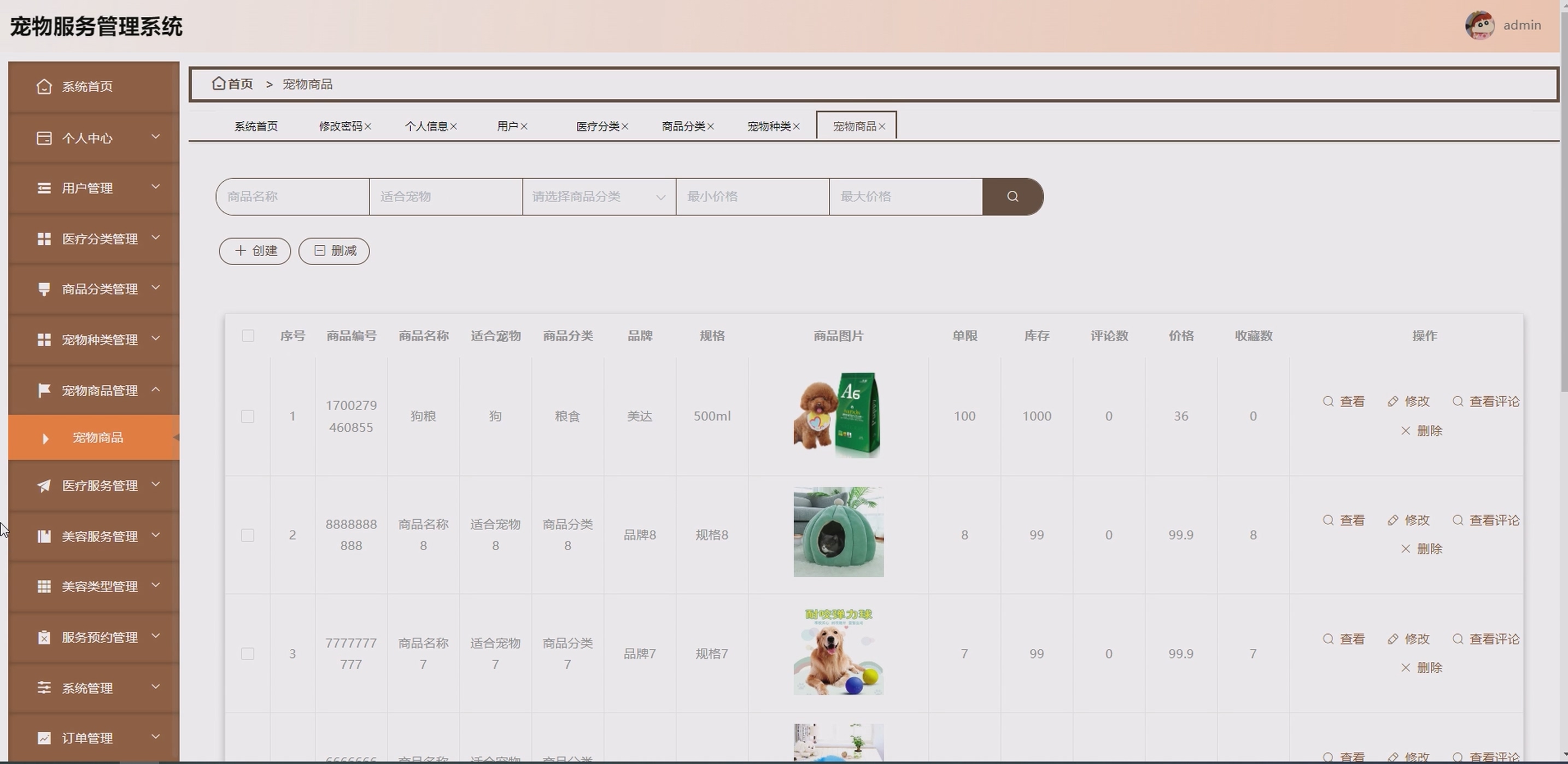Toggle the select-all checkbox in table header

(x=248, y=336)
